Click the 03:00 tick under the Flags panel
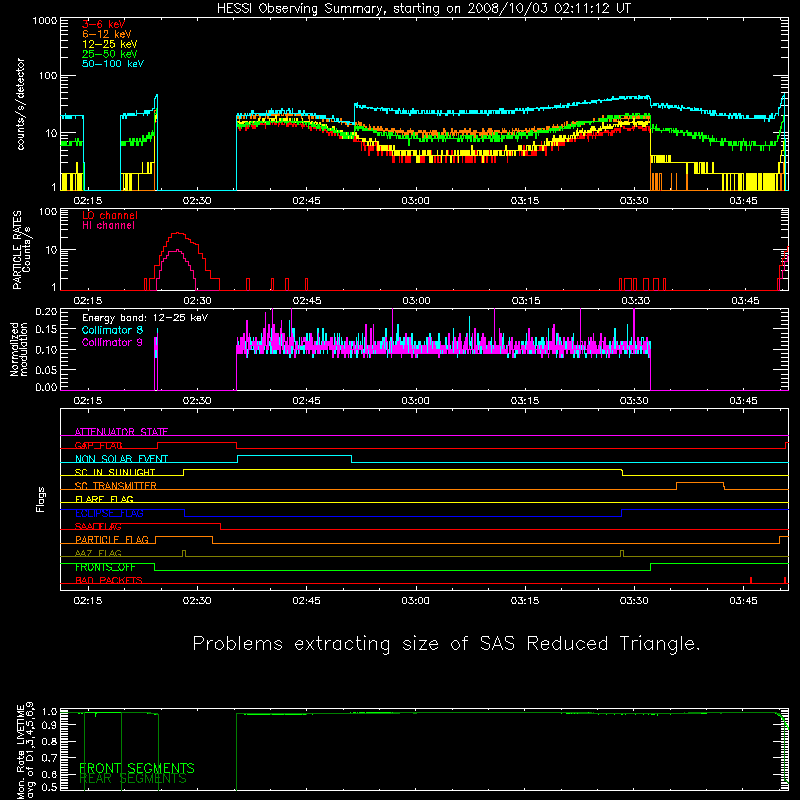 point(416,601)
